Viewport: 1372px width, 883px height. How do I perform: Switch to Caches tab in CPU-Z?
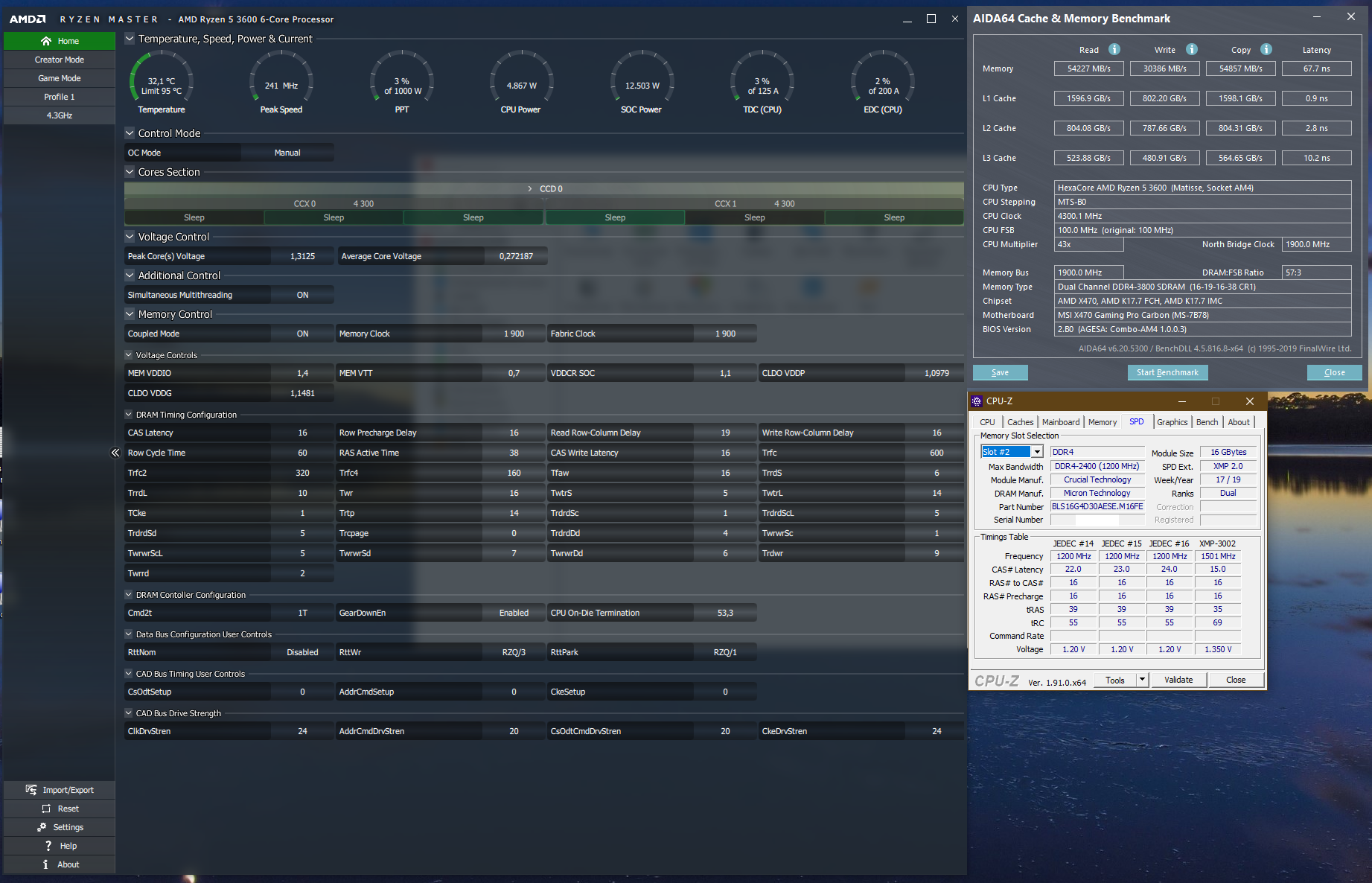1020,422
